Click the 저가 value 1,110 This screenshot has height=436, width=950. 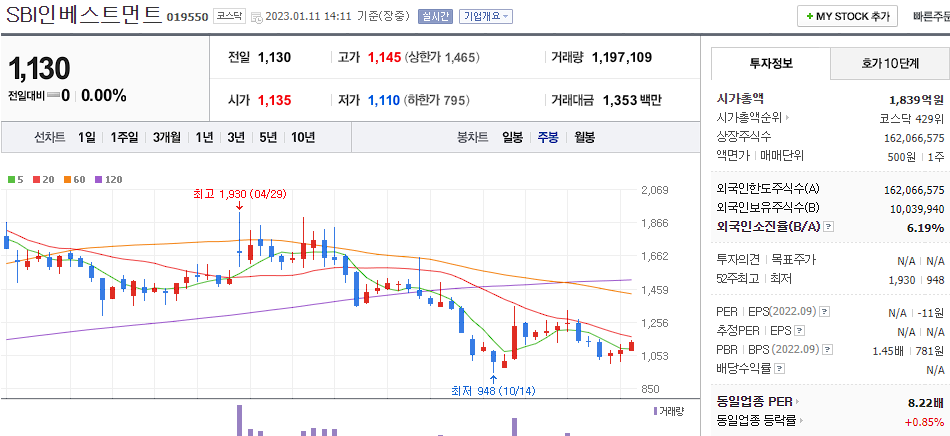click(x=385, y=100)
